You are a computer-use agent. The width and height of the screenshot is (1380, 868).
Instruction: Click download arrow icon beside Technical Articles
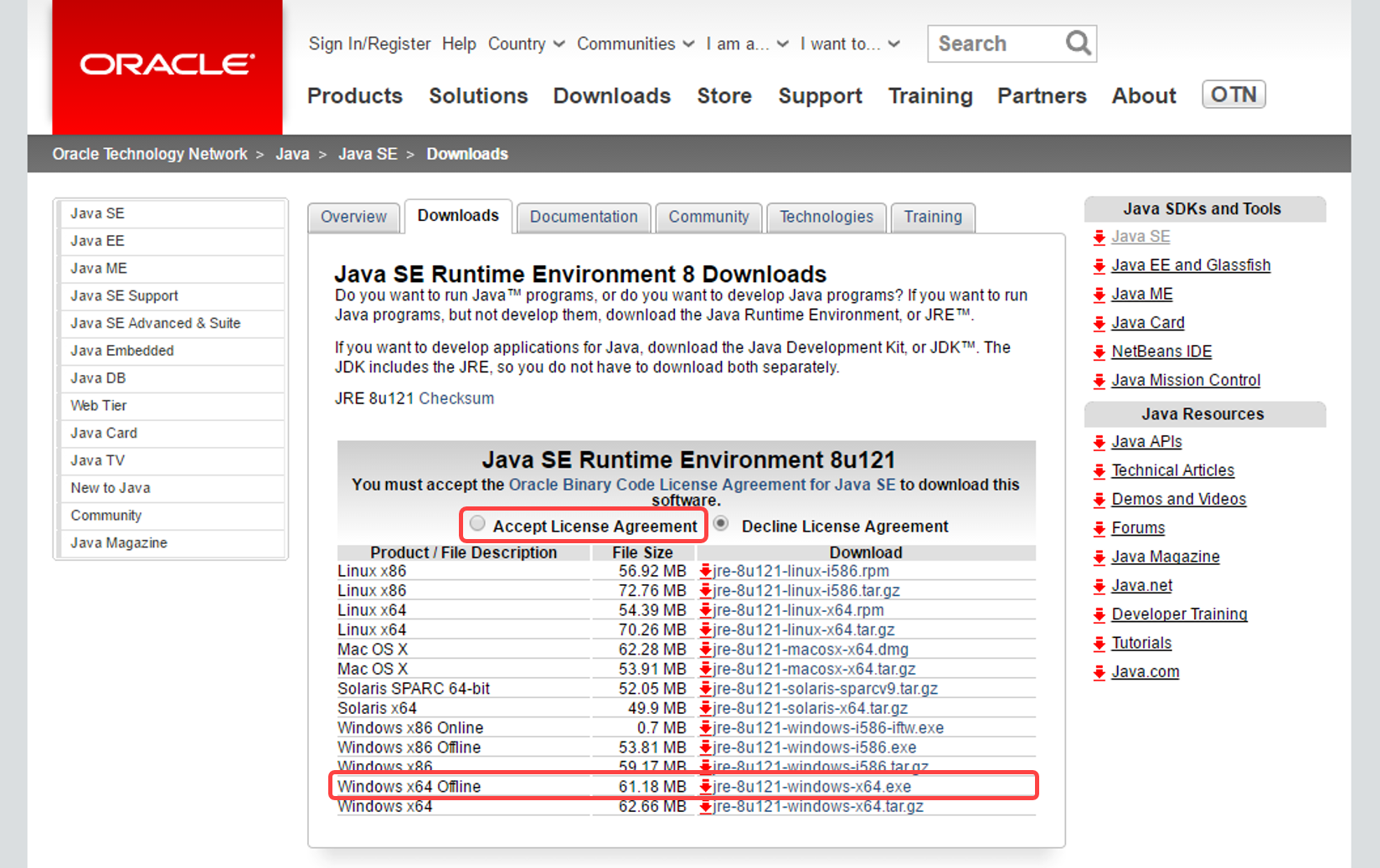(1099, 471)
